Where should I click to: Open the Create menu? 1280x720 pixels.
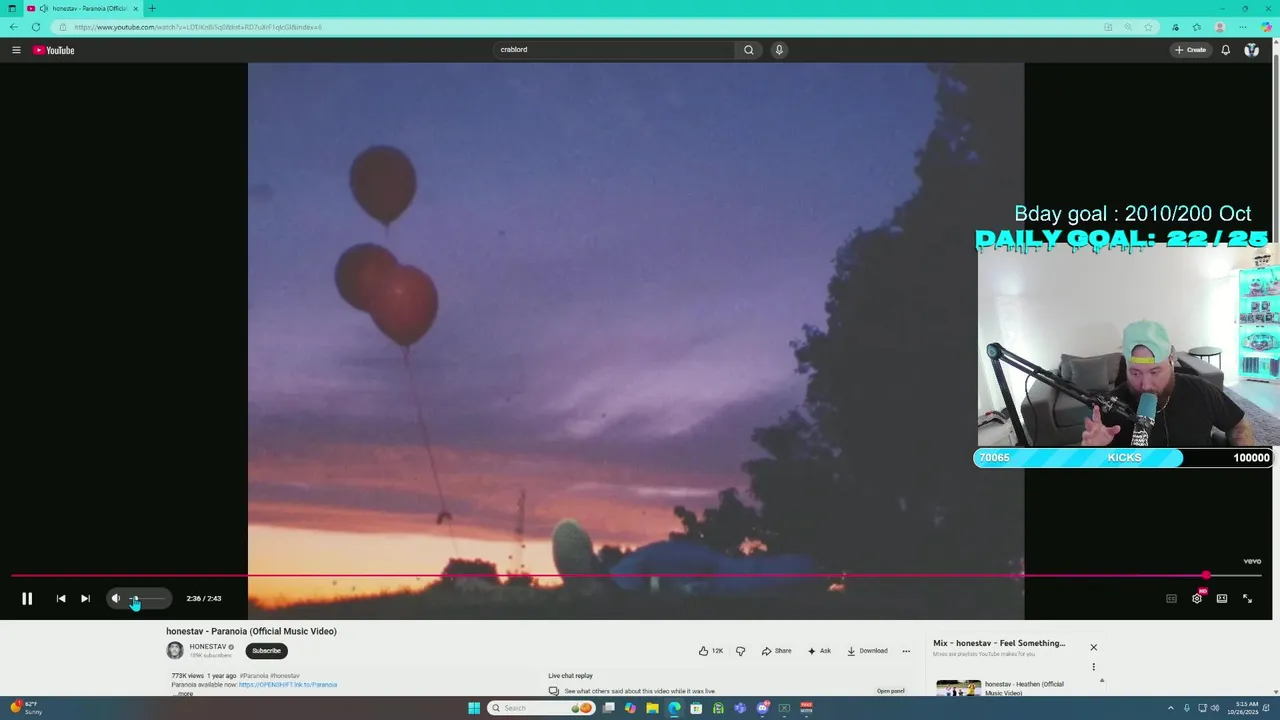click(1191, 50)
